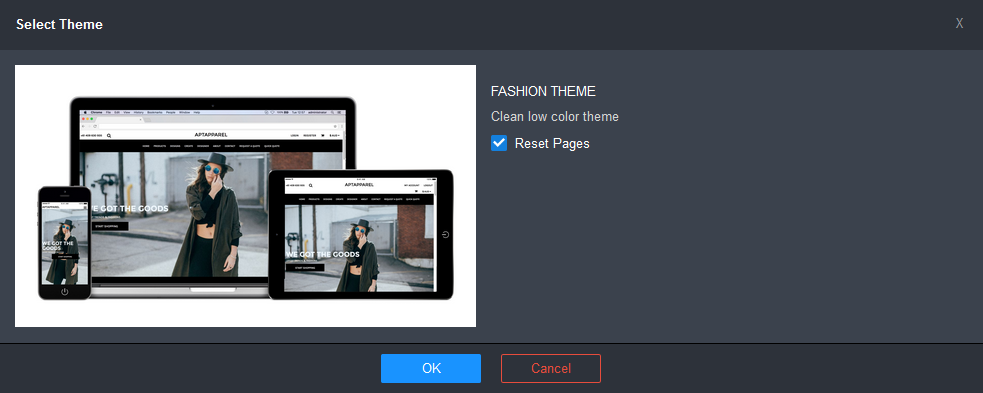Cancel the theme selection dialog
The image size is (983, 393).
point(550,369)
